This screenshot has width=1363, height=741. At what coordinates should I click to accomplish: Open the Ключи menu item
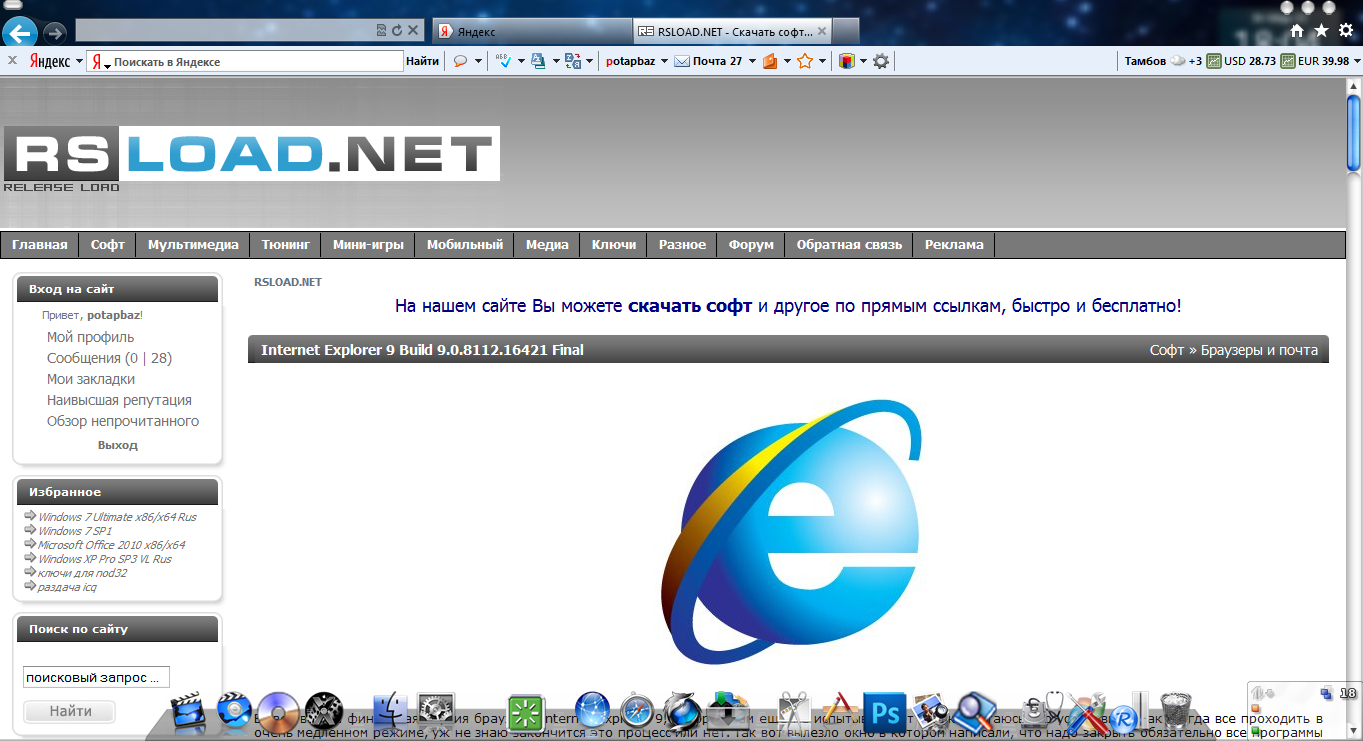(x=614, y=245)
